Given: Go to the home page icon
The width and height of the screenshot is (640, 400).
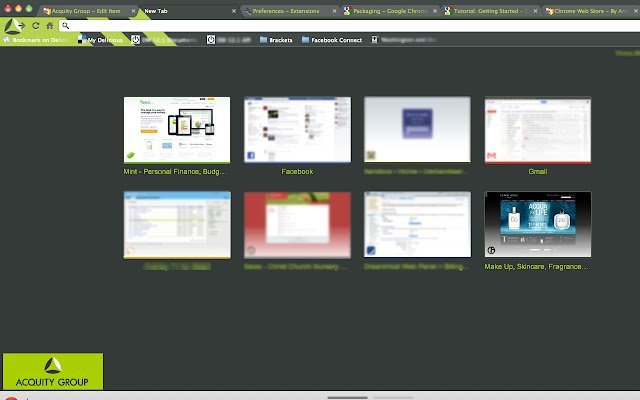Looking at the screenshot, I should point(49,26).
